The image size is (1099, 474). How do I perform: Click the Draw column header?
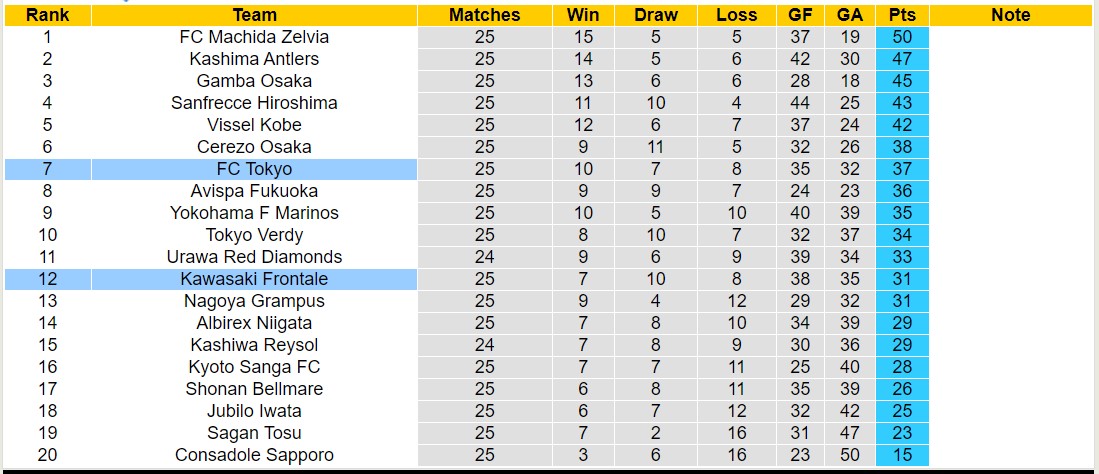point(655,15)
